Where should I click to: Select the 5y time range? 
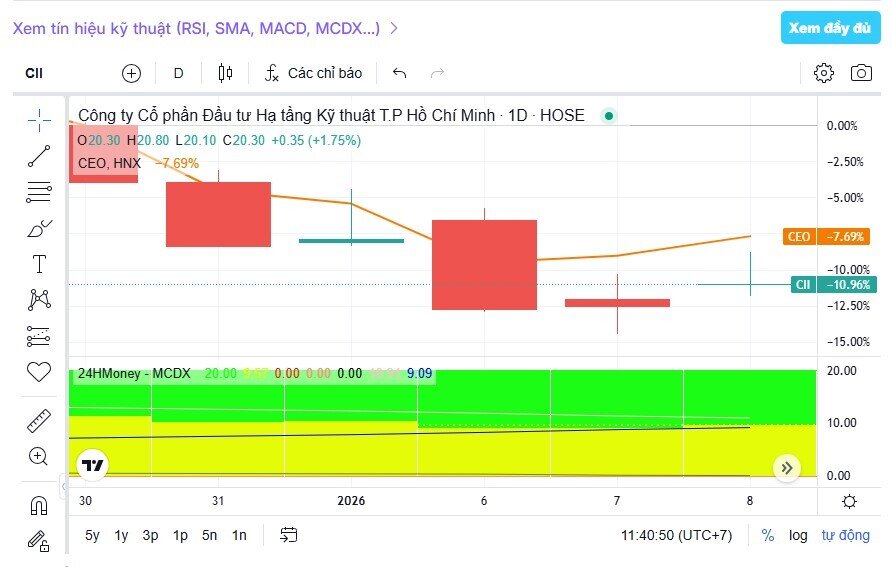point(92,535)
